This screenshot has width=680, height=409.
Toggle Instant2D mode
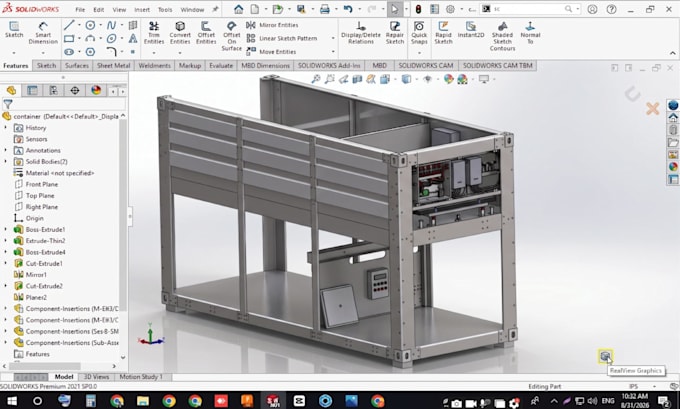[x=471, y=29]
